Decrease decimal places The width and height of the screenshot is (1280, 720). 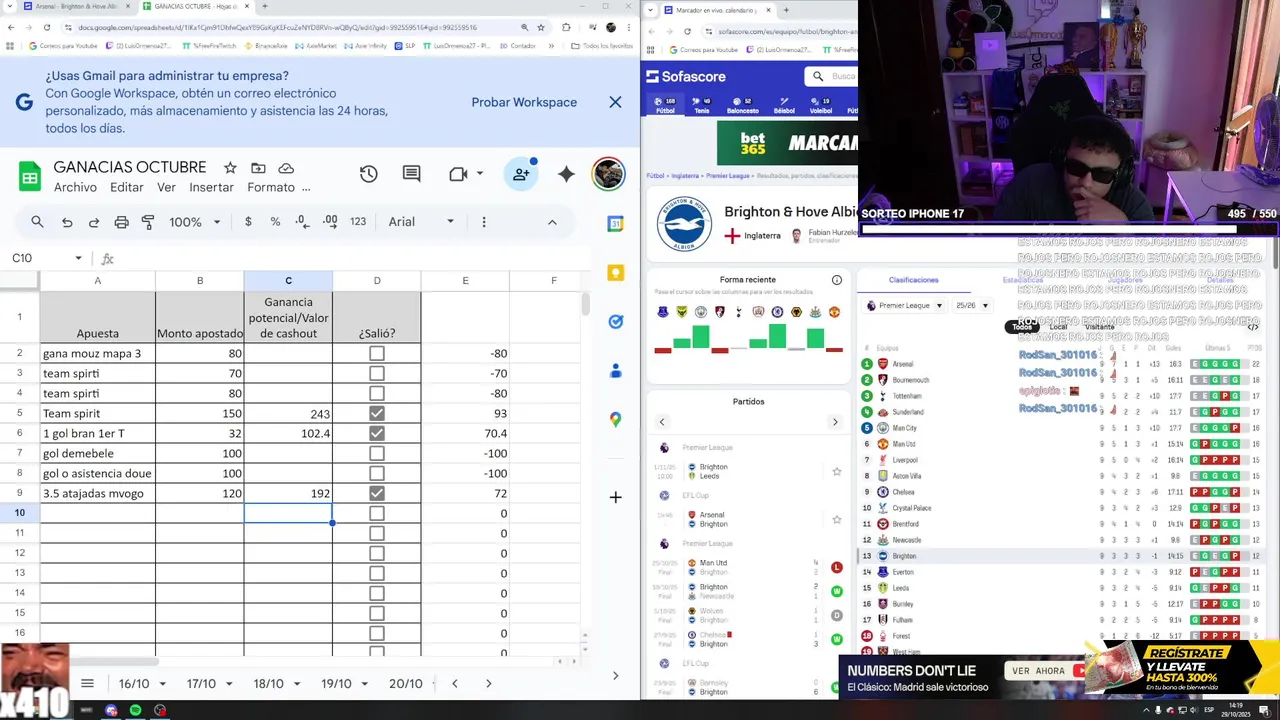[302, 222]
